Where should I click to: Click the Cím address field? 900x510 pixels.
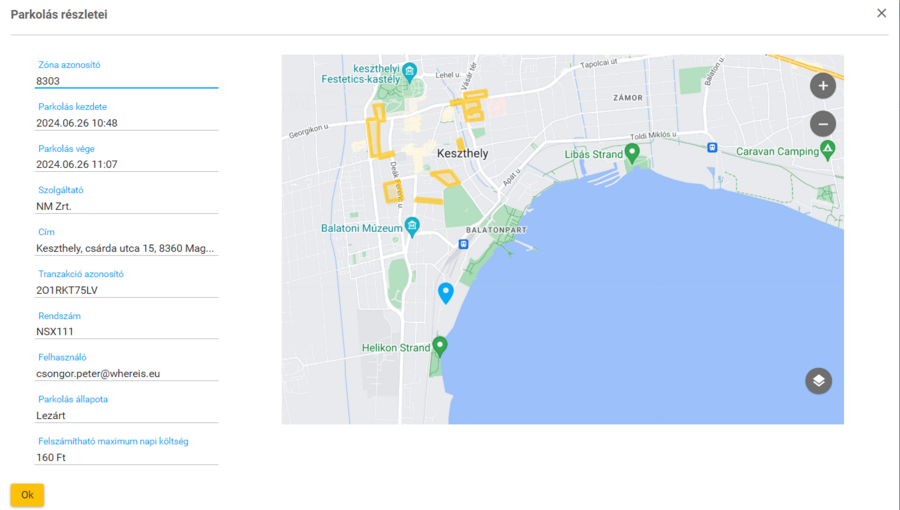tap(126, 248)
